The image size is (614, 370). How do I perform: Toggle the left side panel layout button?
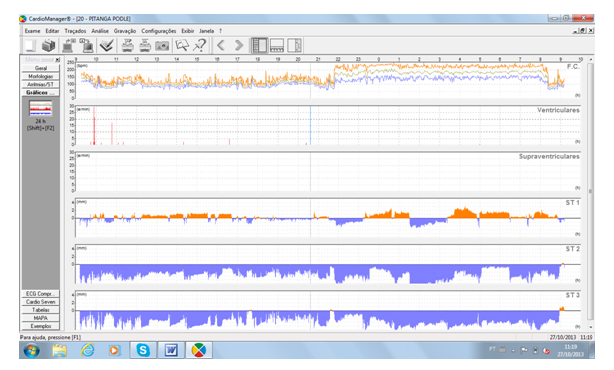(259, 45)
